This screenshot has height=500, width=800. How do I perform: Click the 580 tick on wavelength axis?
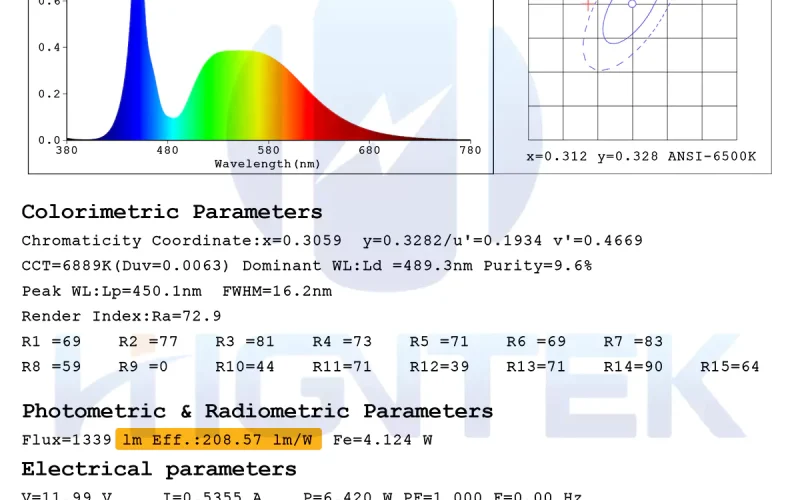pyautogui.click(x=268, y=150)
